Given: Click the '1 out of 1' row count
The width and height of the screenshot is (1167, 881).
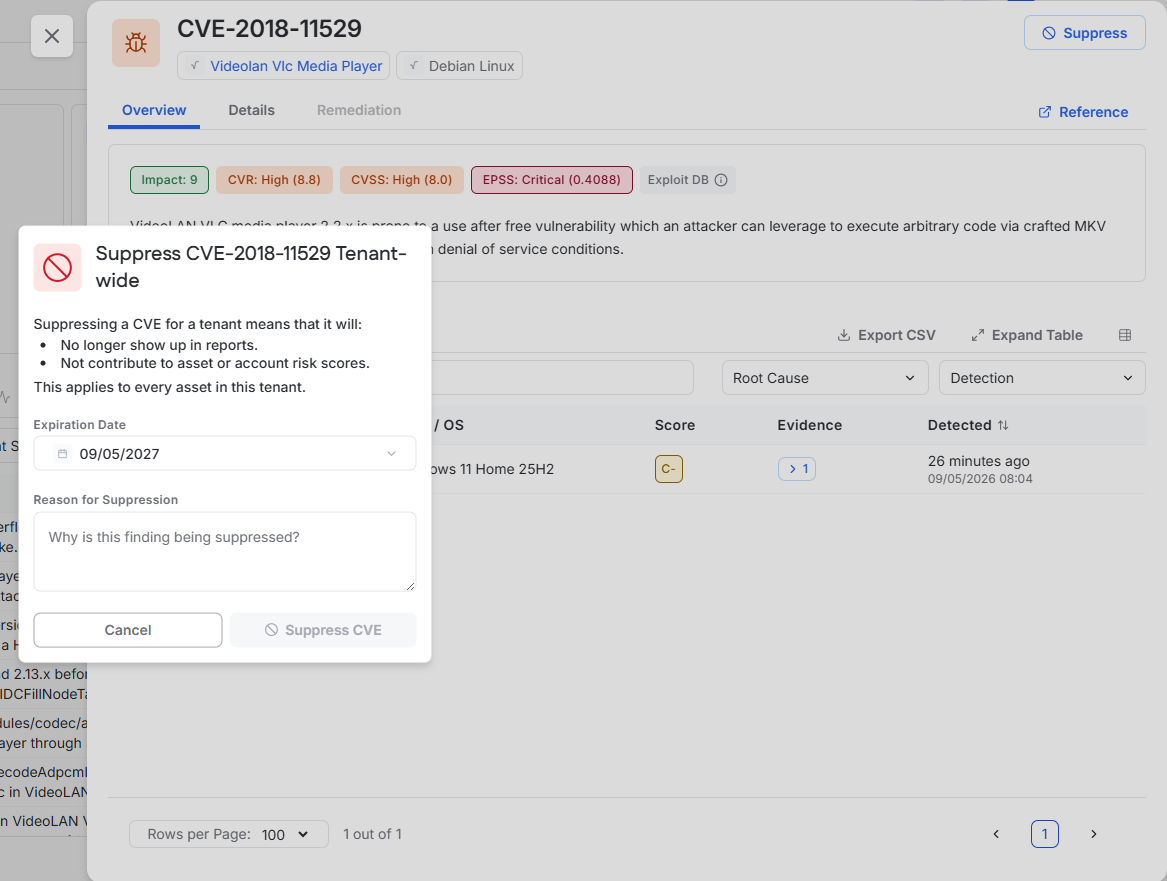Looking at the screenshot, I should coord(372,834).
